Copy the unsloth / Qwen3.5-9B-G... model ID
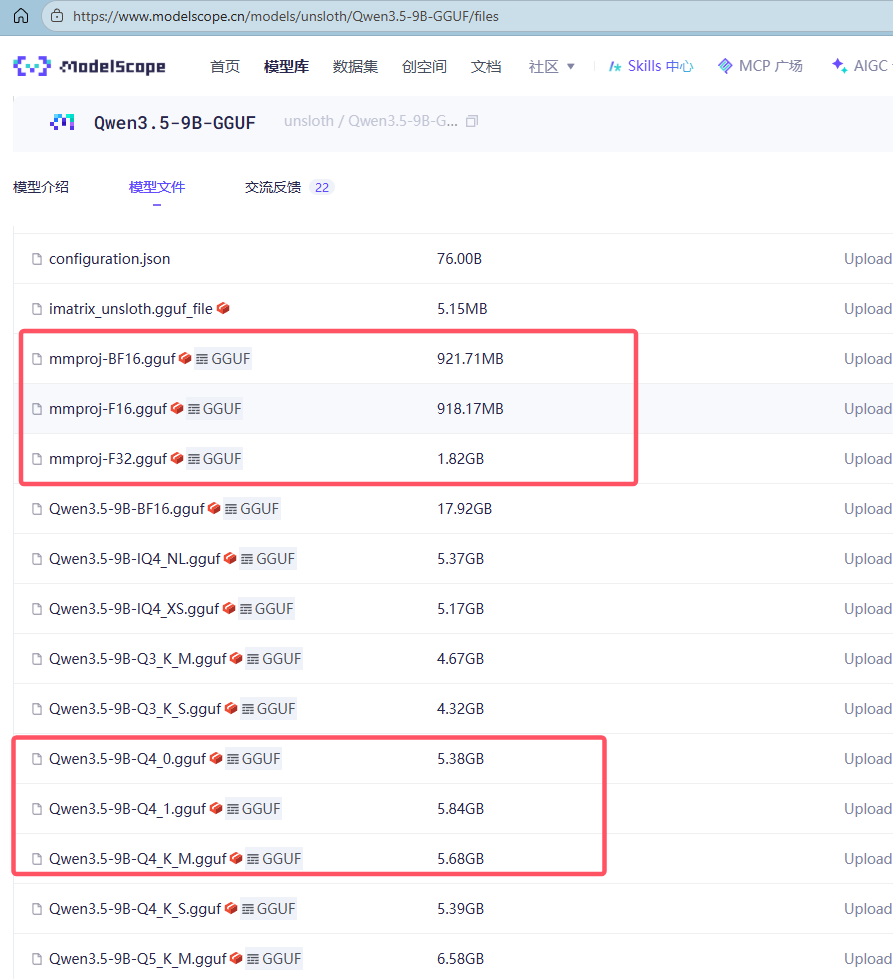 pyautogui.click(x=472, y=121)
